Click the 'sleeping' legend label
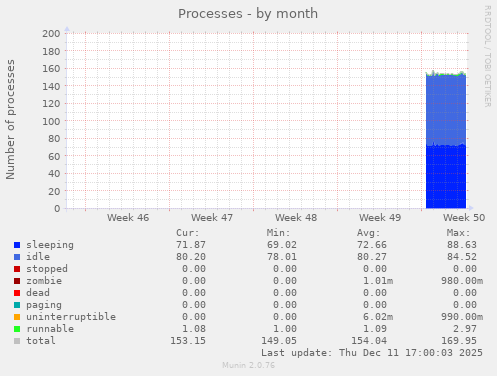This screenshot has height=376, width=497. [50, 245]
